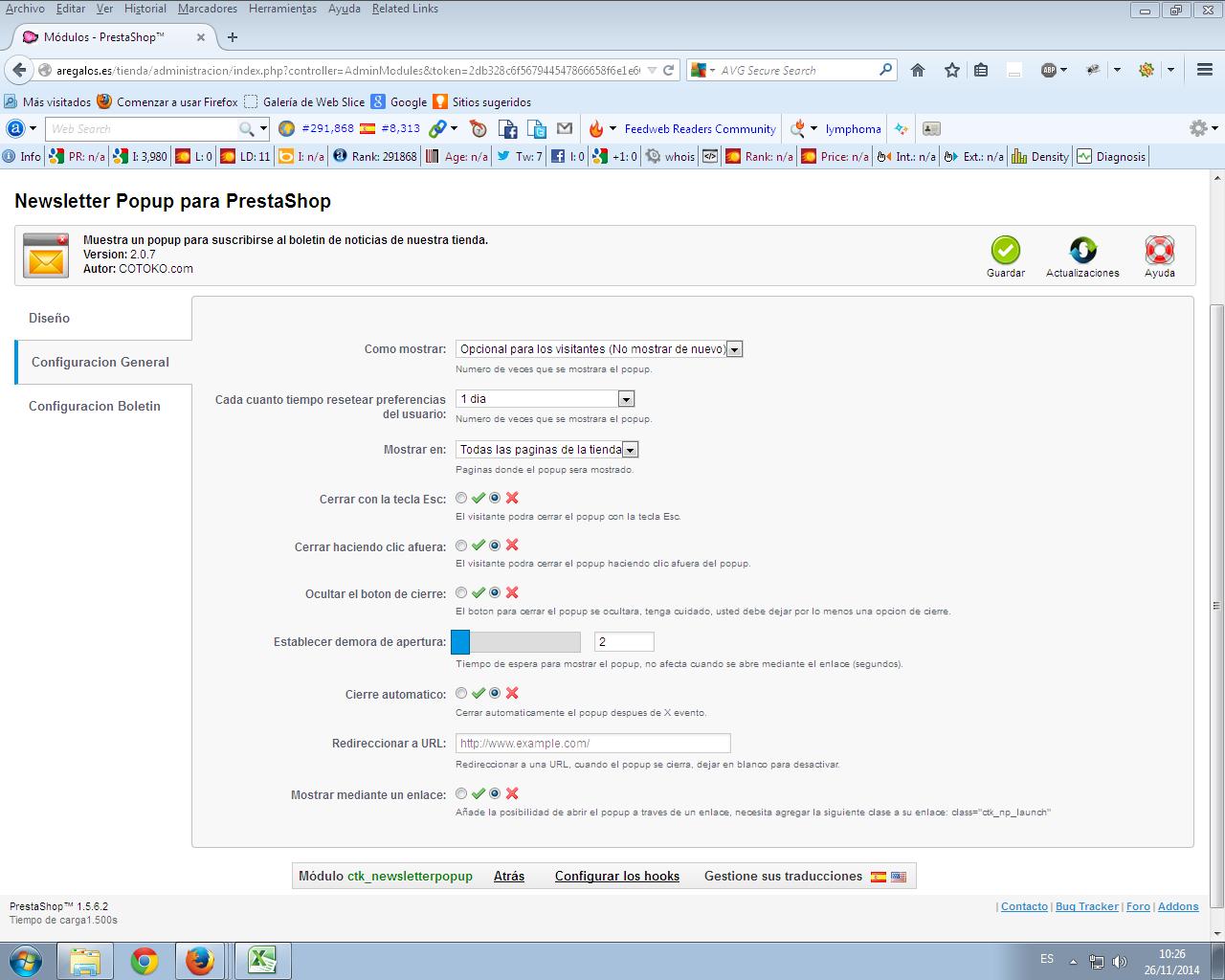Open the Herramientas menu
Image resolution: width=1225 pixels, height=980 pixels.
282,9
